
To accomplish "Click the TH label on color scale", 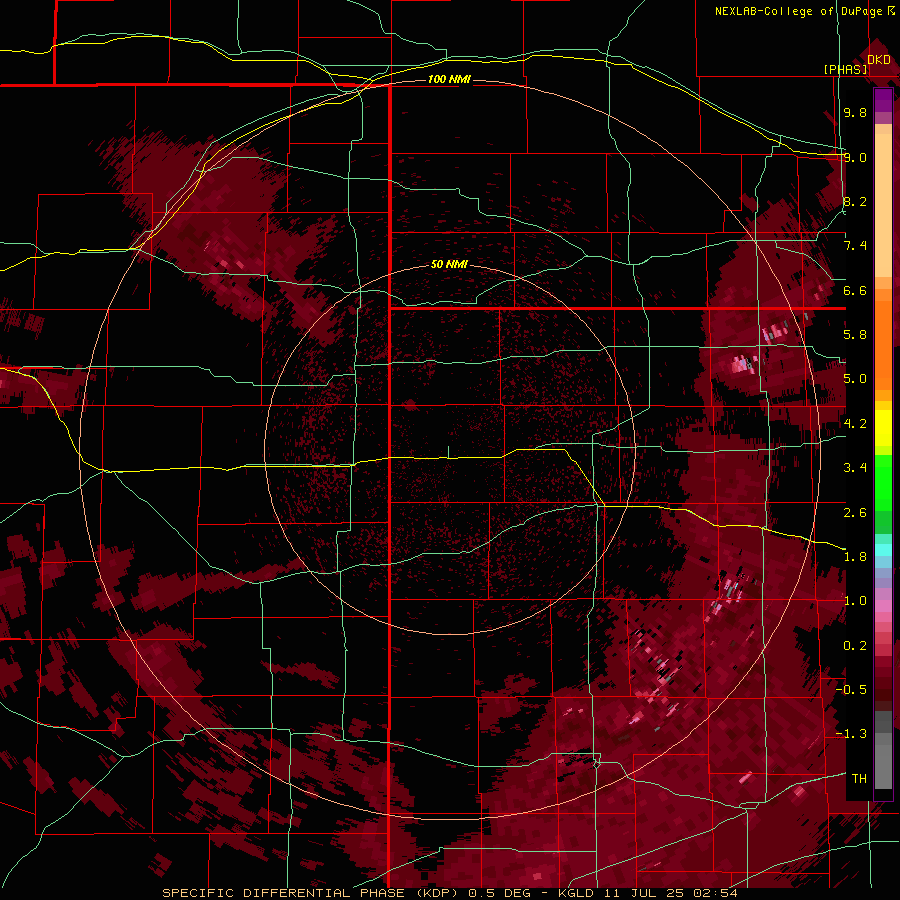I will tap(859, 779).
